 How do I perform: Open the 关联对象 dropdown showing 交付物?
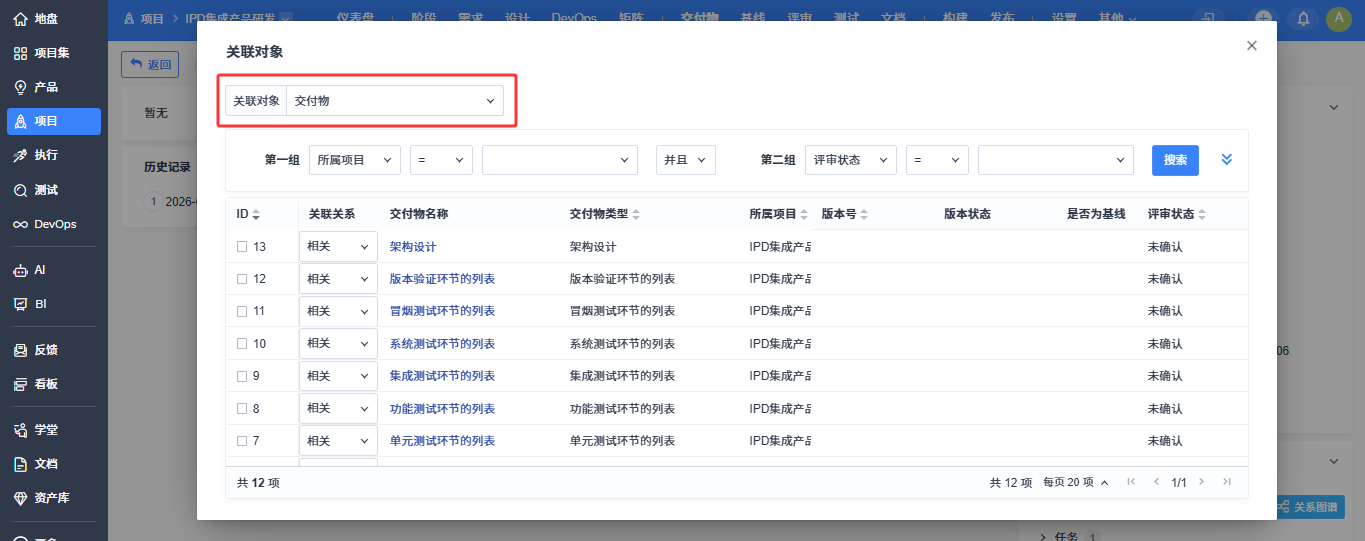click(x=395, y=101)
